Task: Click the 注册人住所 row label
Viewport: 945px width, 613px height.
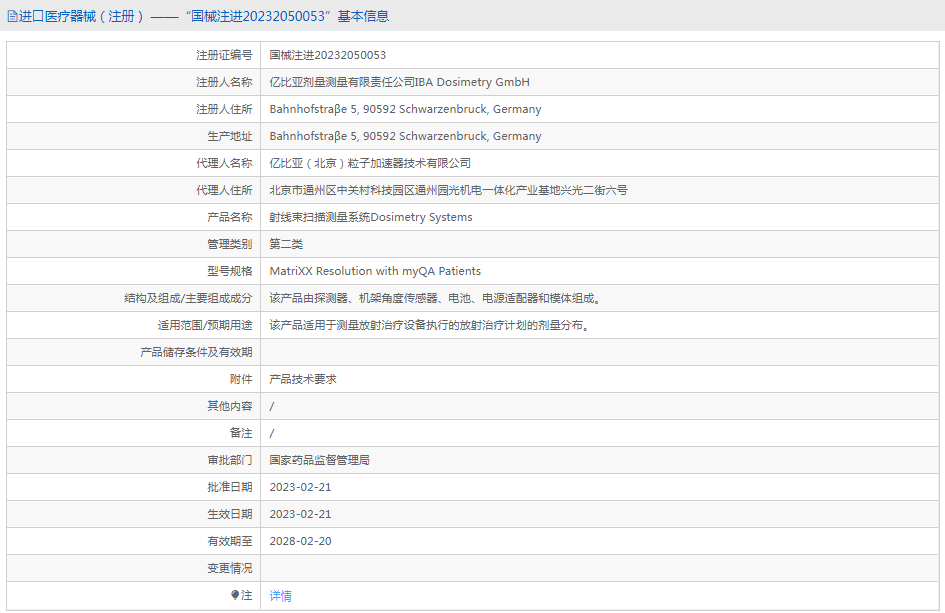Action: click(x=224, y=109)
